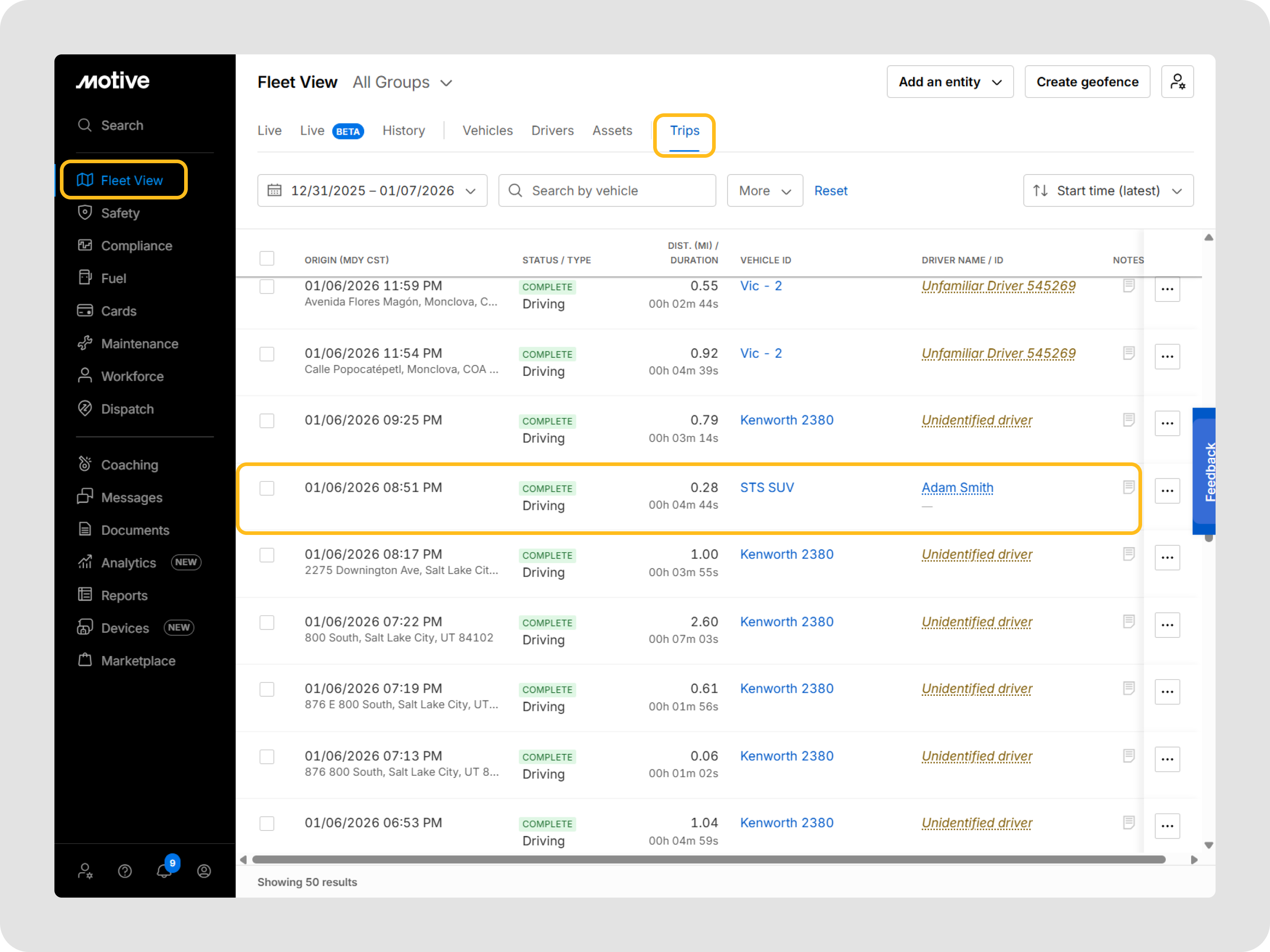The height and width of the screenshot is (952, 1270).
Task: Open notifications bell with 9 badge
Action: pyautogui.click(x=165, y=870)
